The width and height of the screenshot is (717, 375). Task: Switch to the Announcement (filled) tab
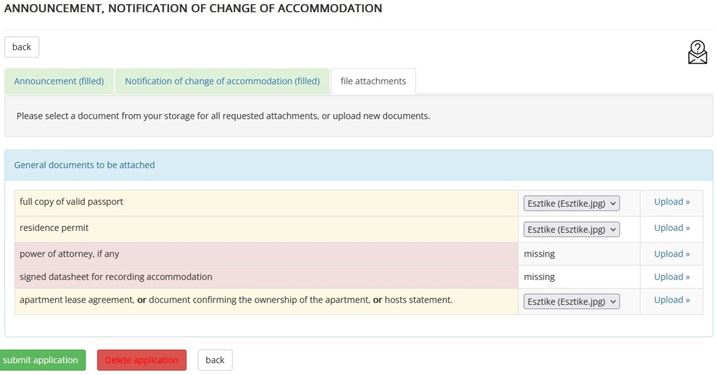59,81
